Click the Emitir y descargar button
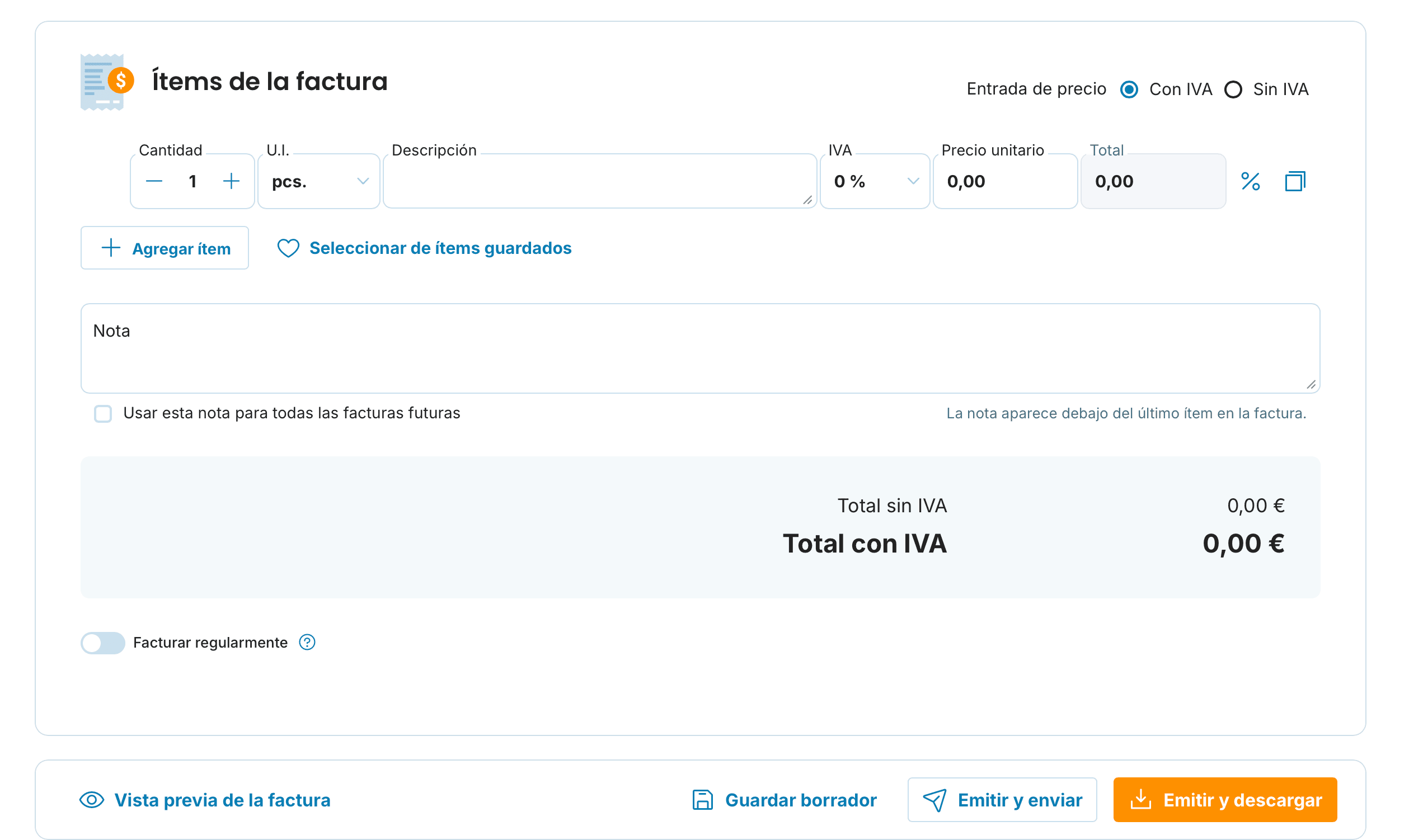The width and height of the screenshot is (1409, 840). click(x=1225, y=800)
